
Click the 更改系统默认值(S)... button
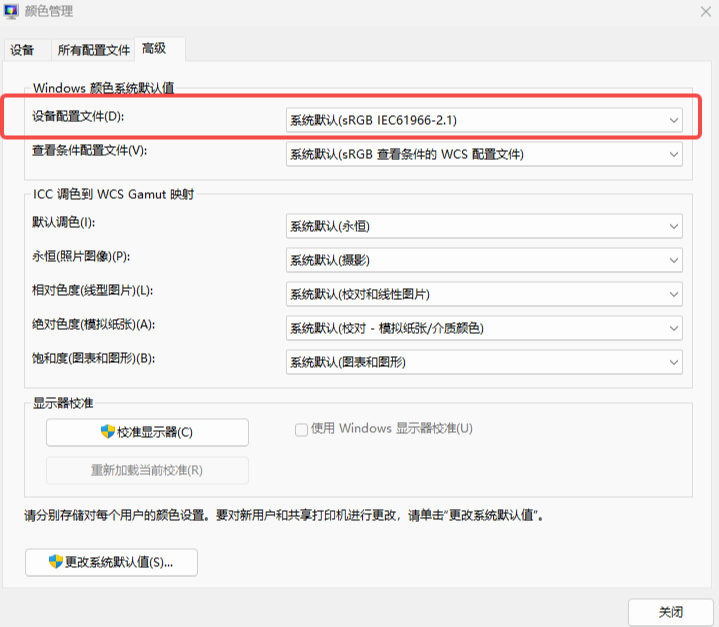click(x=111, y=562)
